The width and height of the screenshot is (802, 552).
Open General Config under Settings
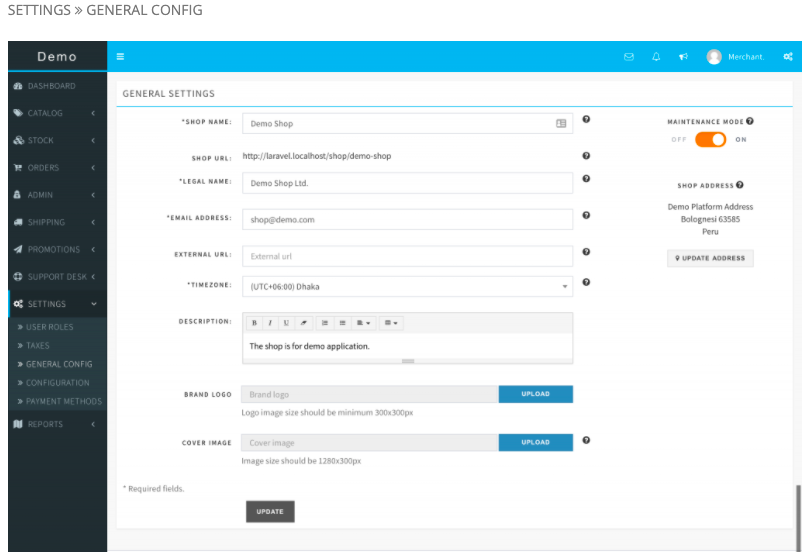(x=57, y=364)
